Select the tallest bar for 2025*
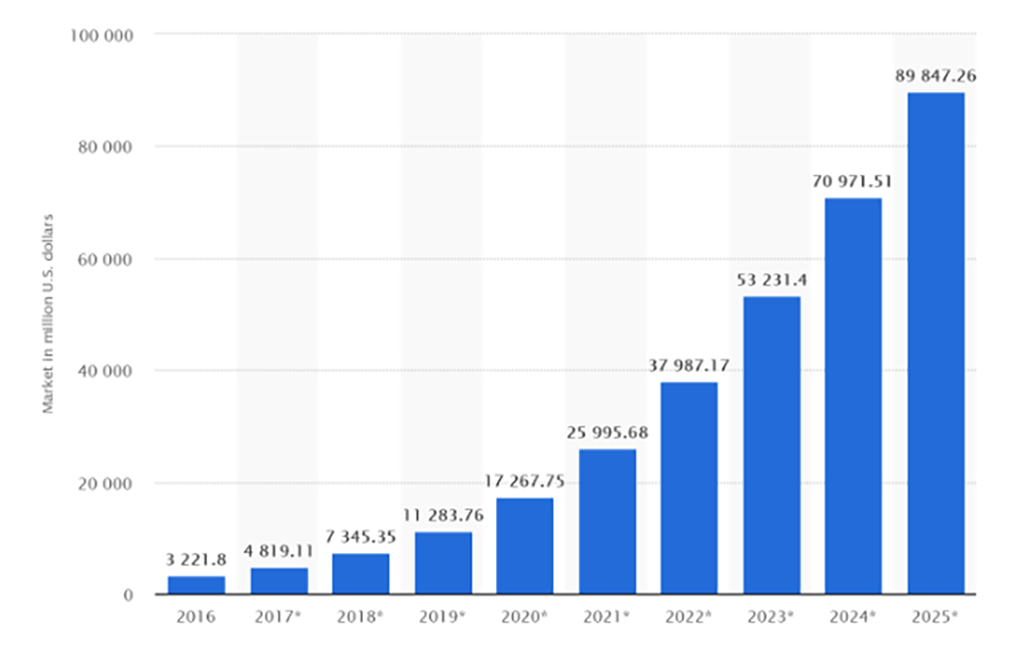This screenshot has height=658, width=1024. point(936,343)
